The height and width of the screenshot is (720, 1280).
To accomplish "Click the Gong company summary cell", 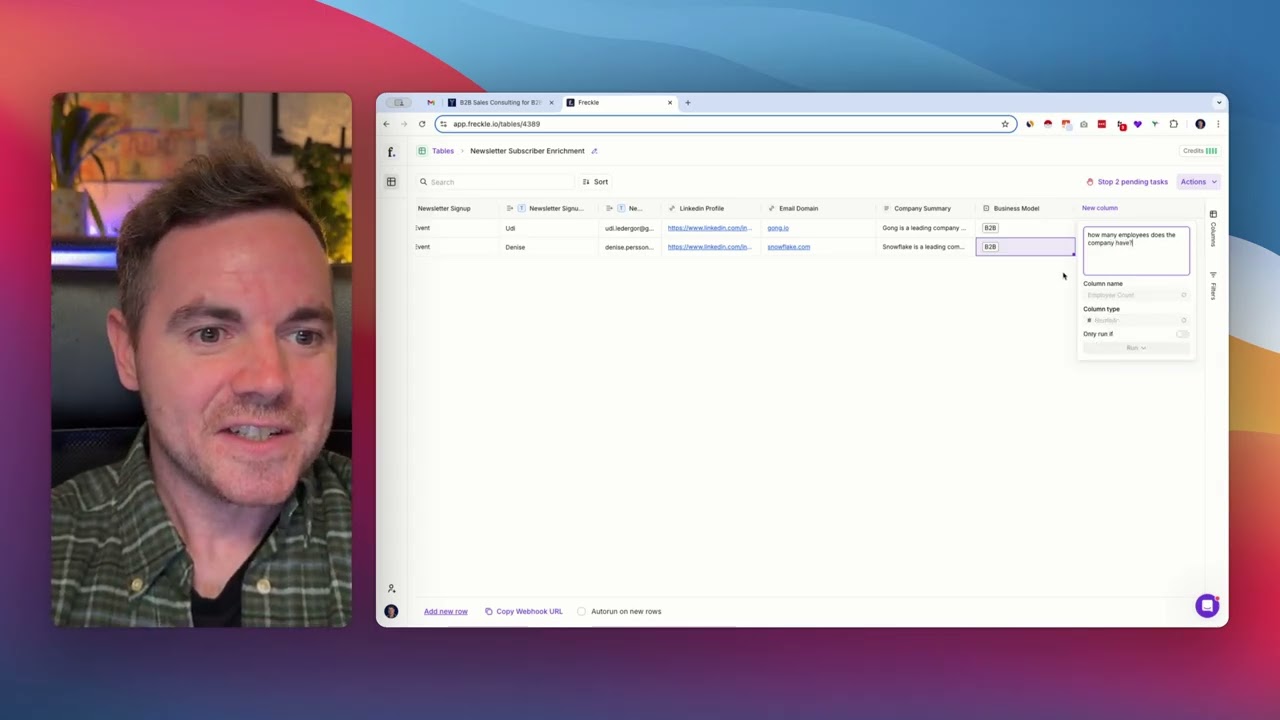I will click(x=925, y=228).
